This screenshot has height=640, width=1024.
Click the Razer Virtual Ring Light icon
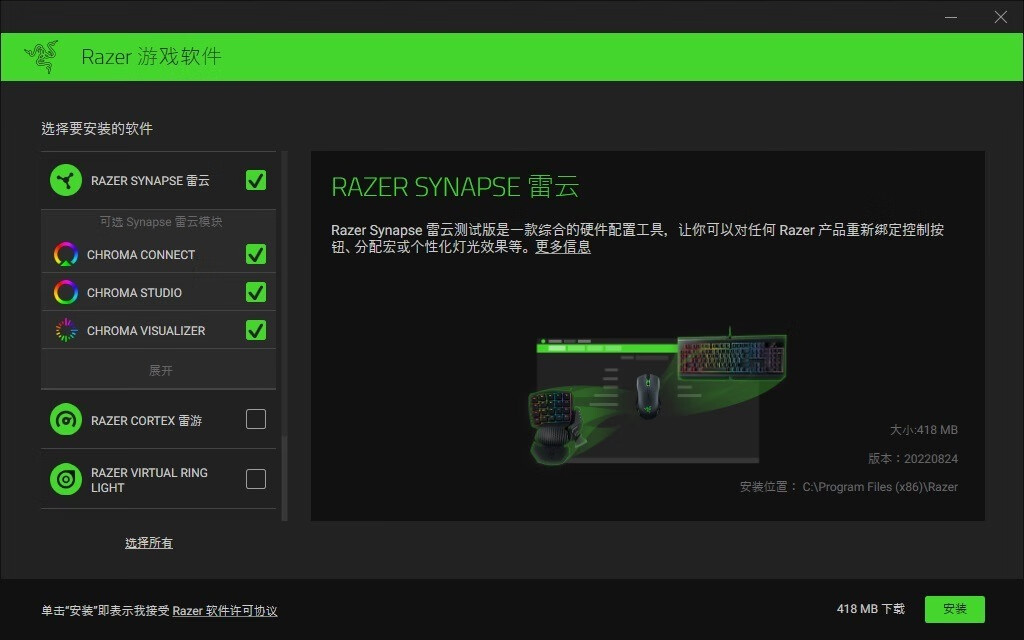[x=65, y=479]
